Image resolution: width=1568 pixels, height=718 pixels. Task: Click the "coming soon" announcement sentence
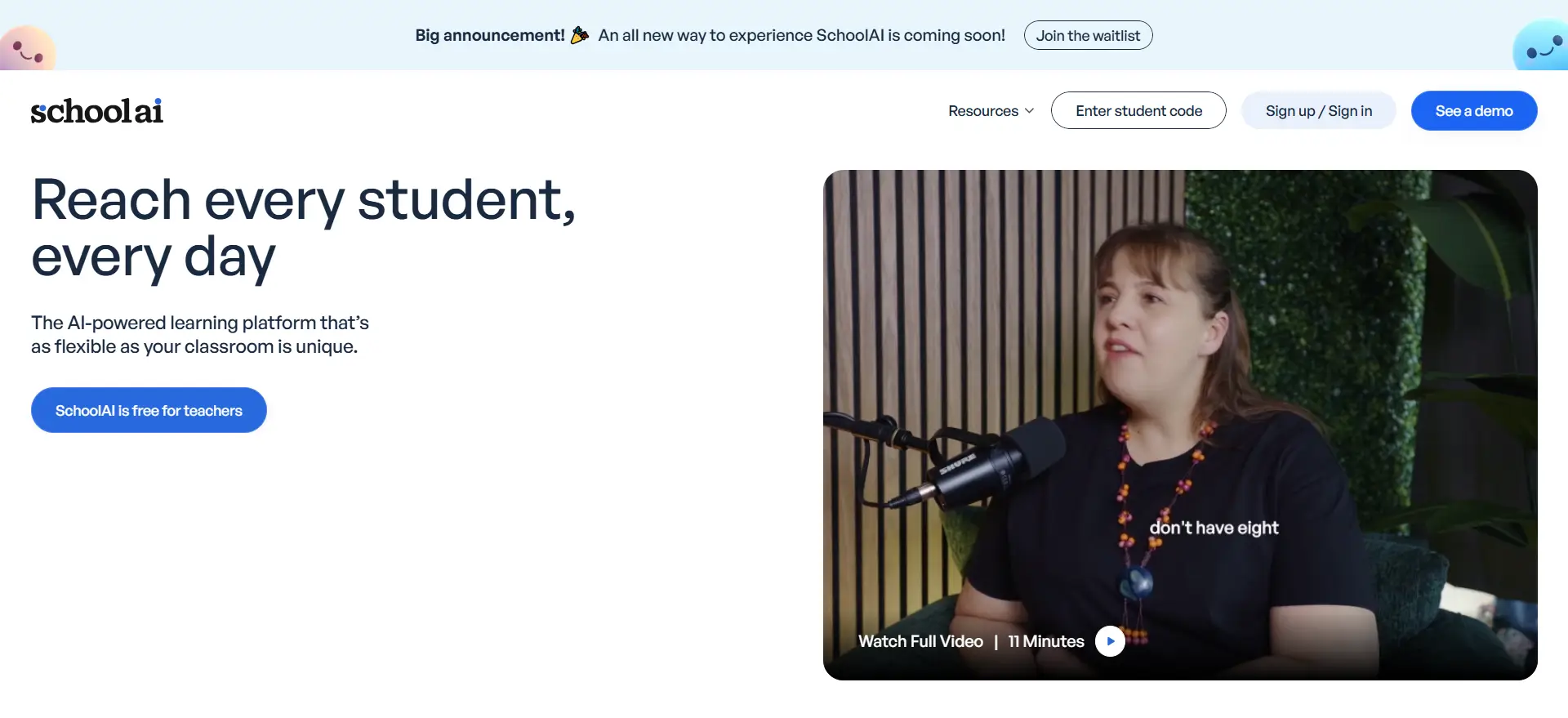pos(801,35)
